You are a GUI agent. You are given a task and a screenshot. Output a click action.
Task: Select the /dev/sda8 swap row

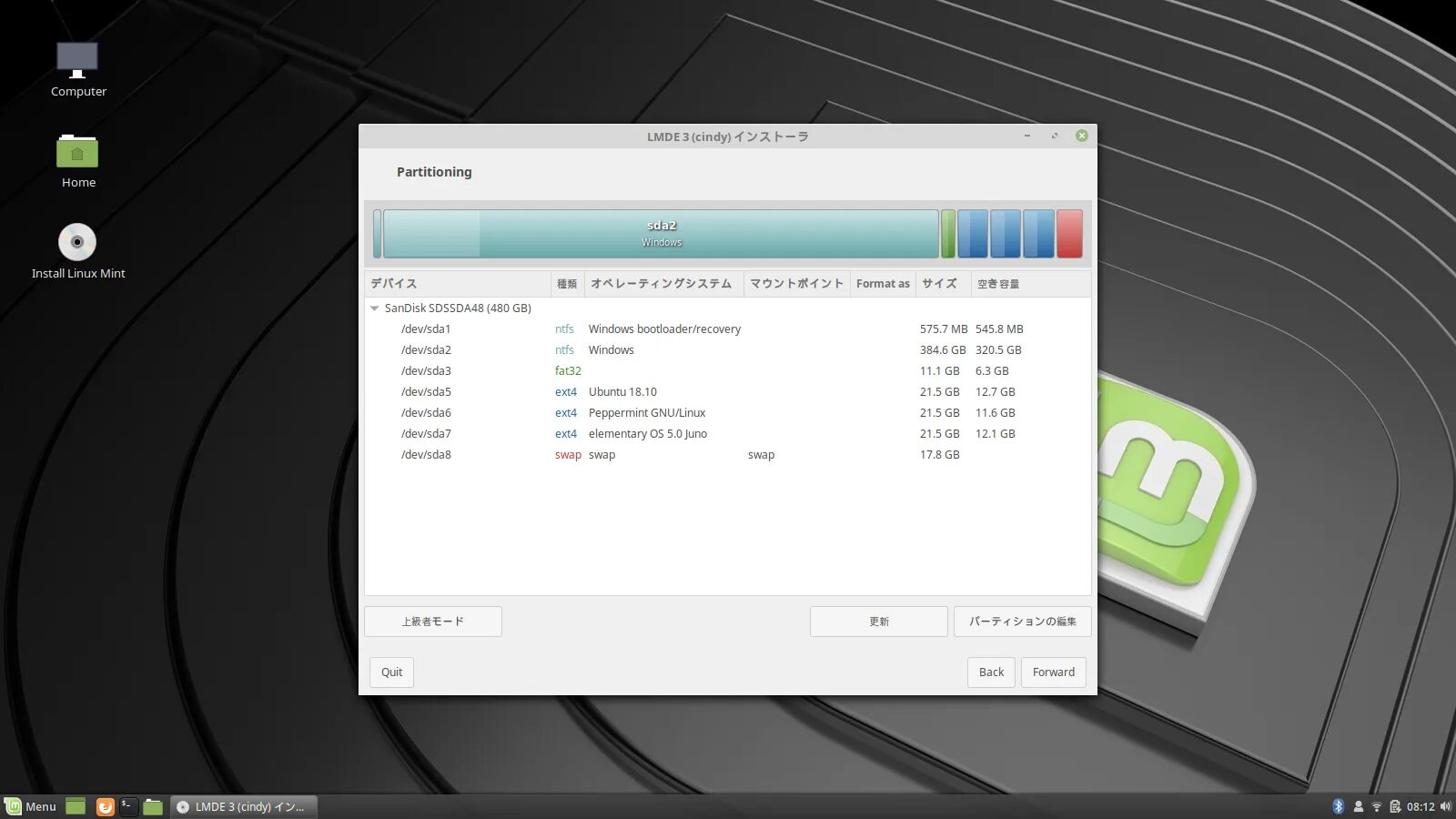728,455
